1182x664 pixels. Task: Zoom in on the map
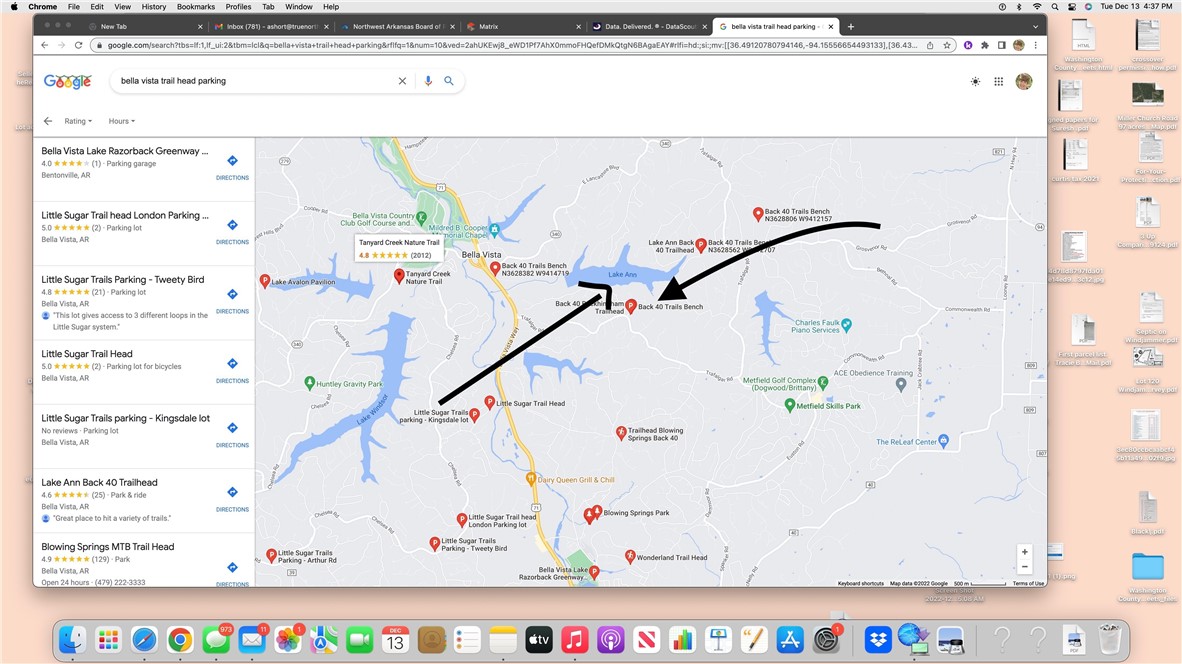[x=1024, y=552]
